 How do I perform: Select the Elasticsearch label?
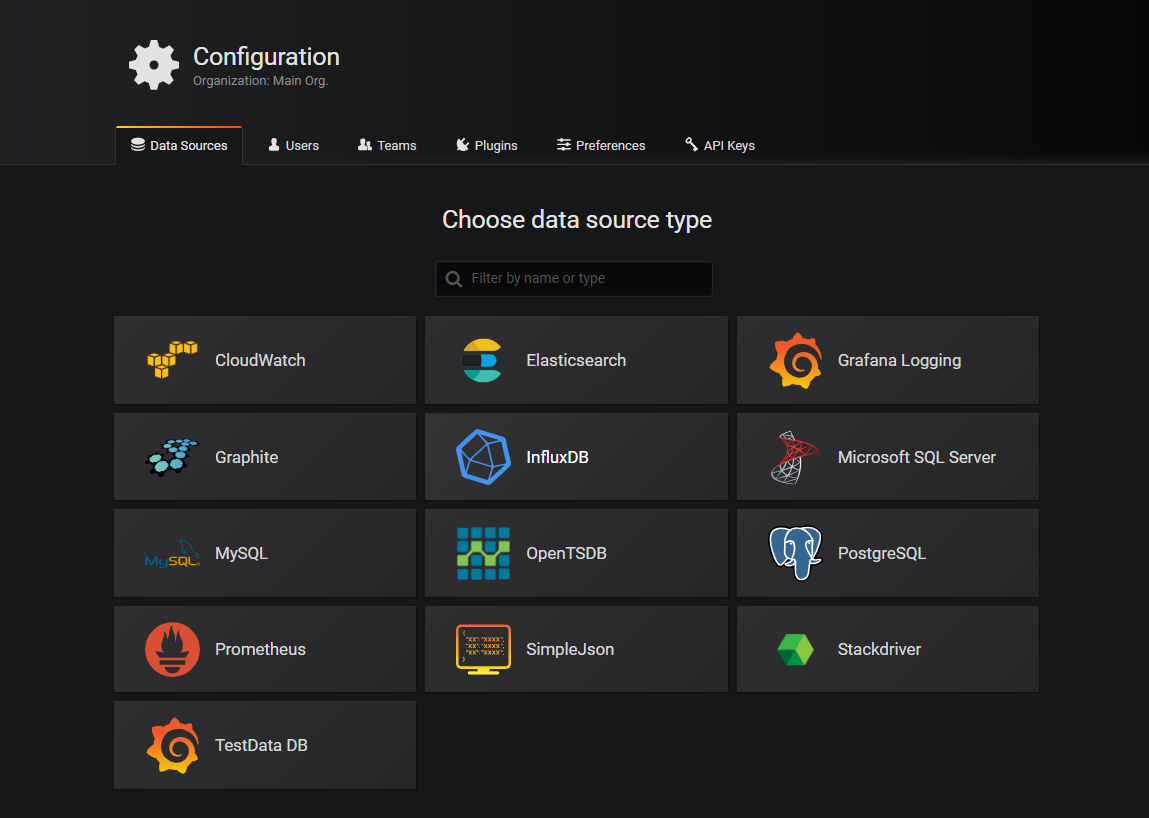[576, 360]
